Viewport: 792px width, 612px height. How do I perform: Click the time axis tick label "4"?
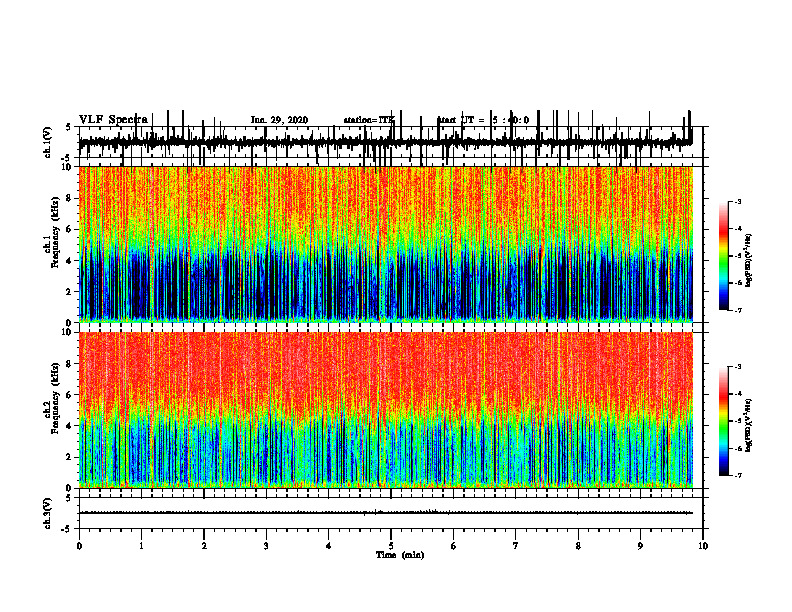tap(329, 546)
